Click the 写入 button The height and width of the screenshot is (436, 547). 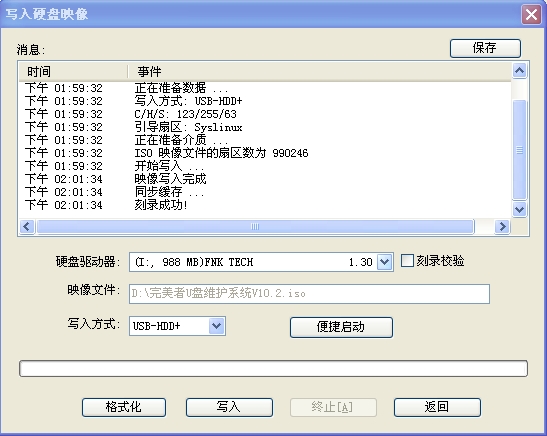coord(229,407)
